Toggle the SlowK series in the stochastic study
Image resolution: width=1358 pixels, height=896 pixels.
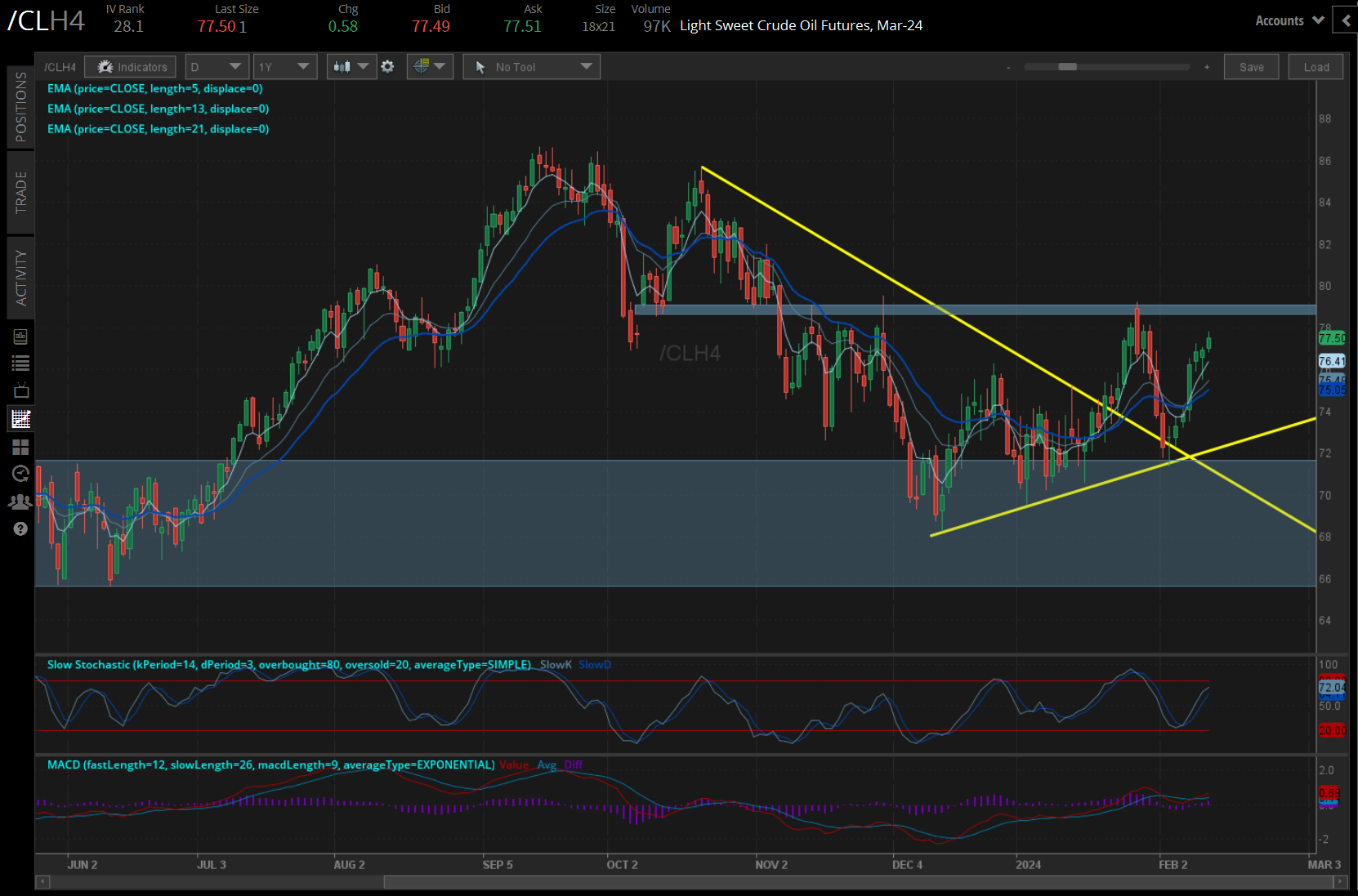[555, 664]
